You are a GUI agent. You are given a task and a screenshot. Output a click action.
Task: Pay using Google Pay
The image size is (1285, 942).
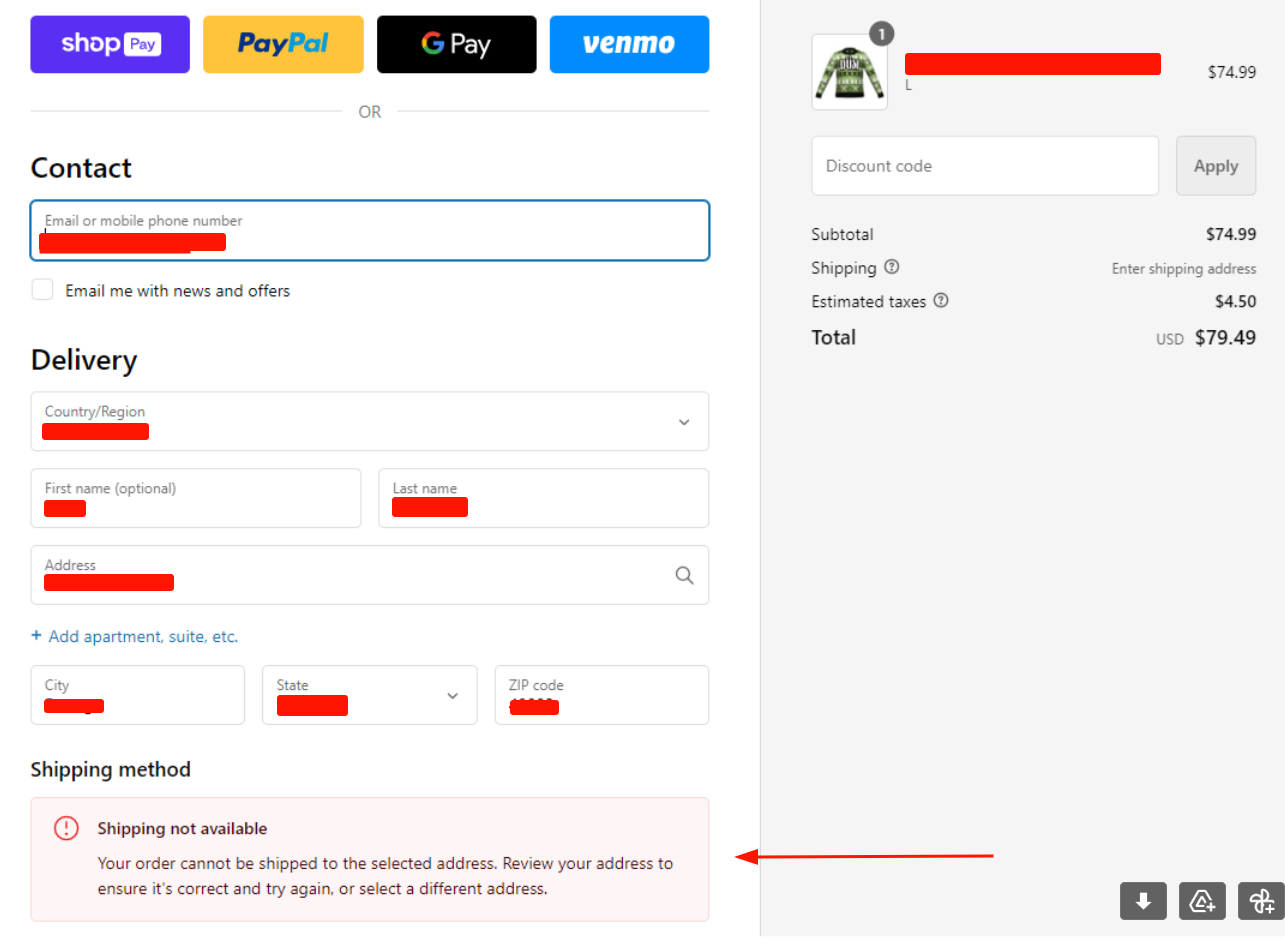pos(456,44)
